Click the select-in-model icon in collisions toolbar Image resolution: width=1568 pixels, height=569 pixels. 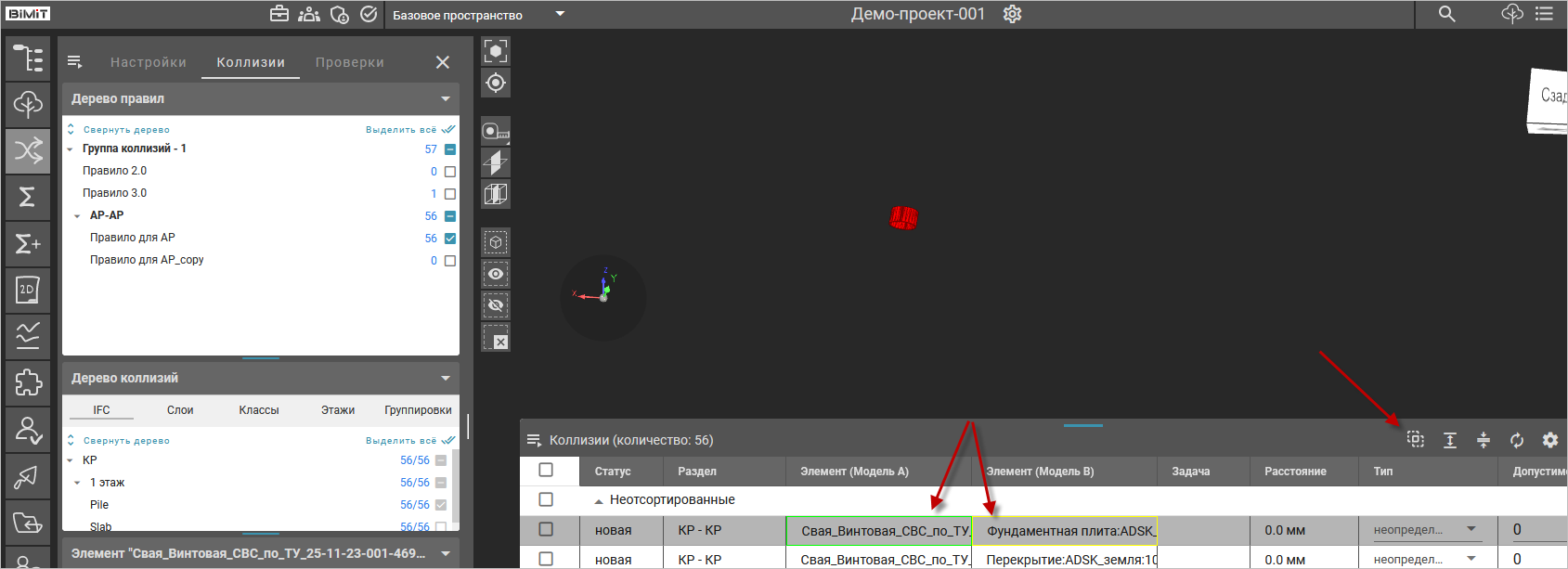tap(1416, 440)
